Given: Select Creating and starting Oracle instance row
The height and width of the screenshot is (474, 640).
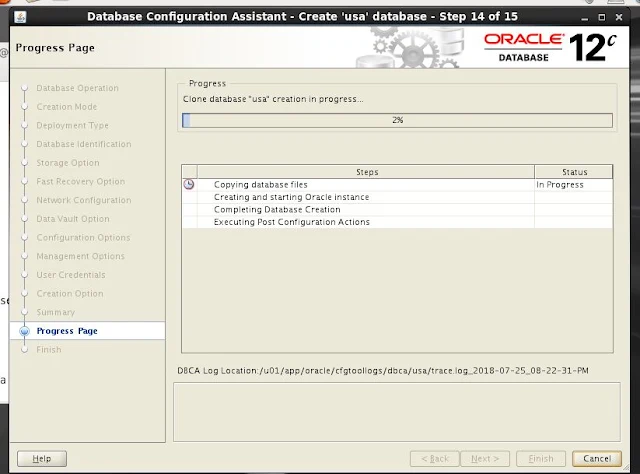Looking at the screenshot, I should click(397, 197).
